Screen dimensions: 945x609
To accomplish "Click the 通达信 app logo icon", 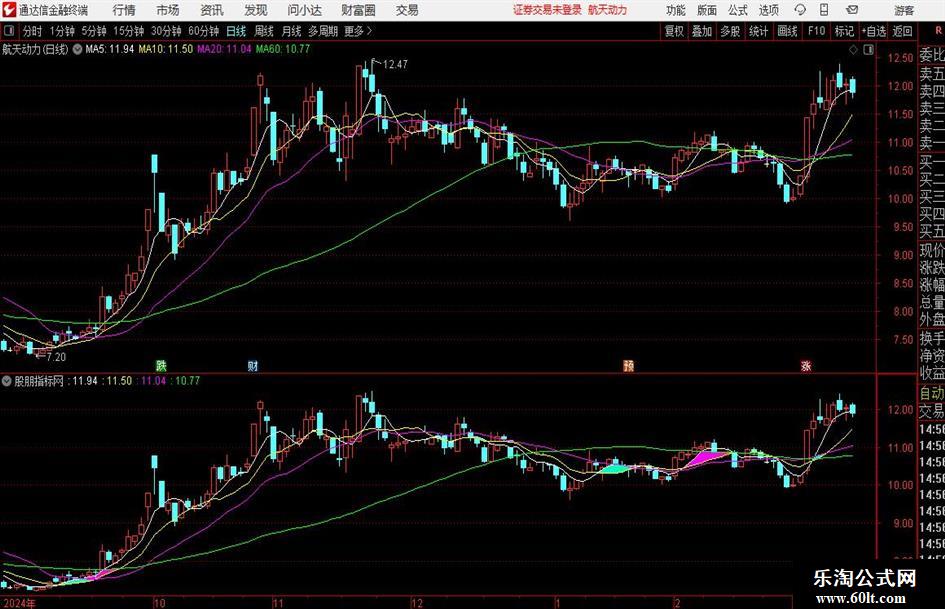I will pyautogui.click(x=9, y=10).
